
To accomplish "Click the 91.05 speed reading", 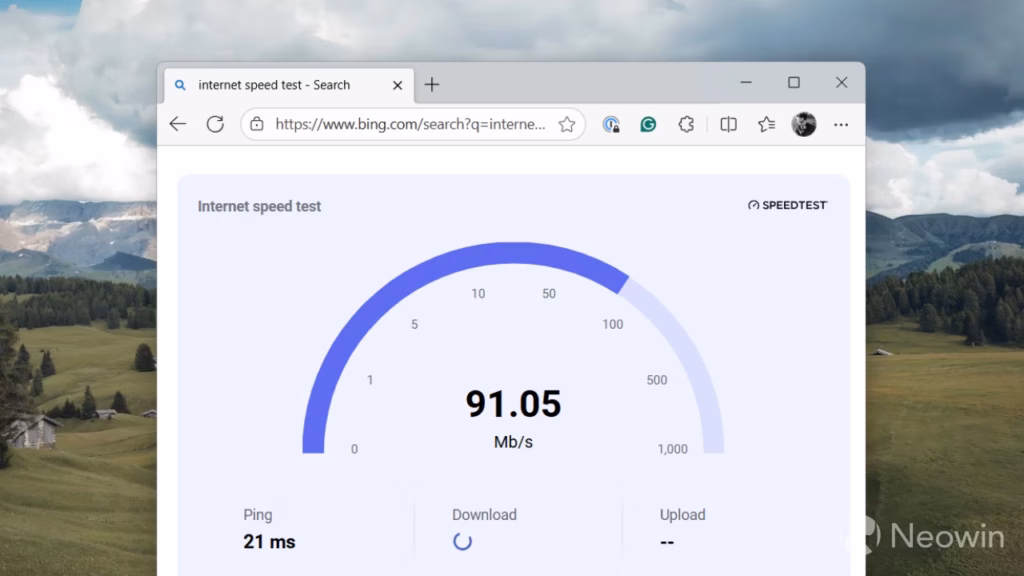I will click(x=513, y=404).
